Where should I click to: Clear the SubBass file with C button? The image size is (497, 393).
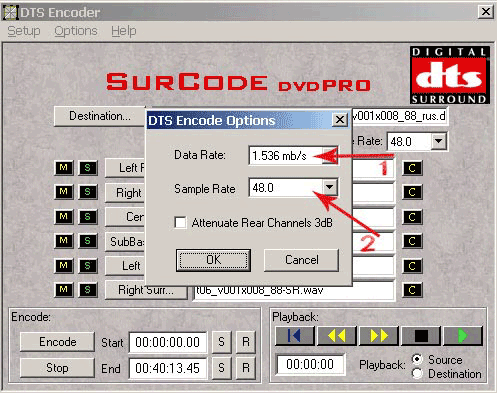[x=412, y=241]
